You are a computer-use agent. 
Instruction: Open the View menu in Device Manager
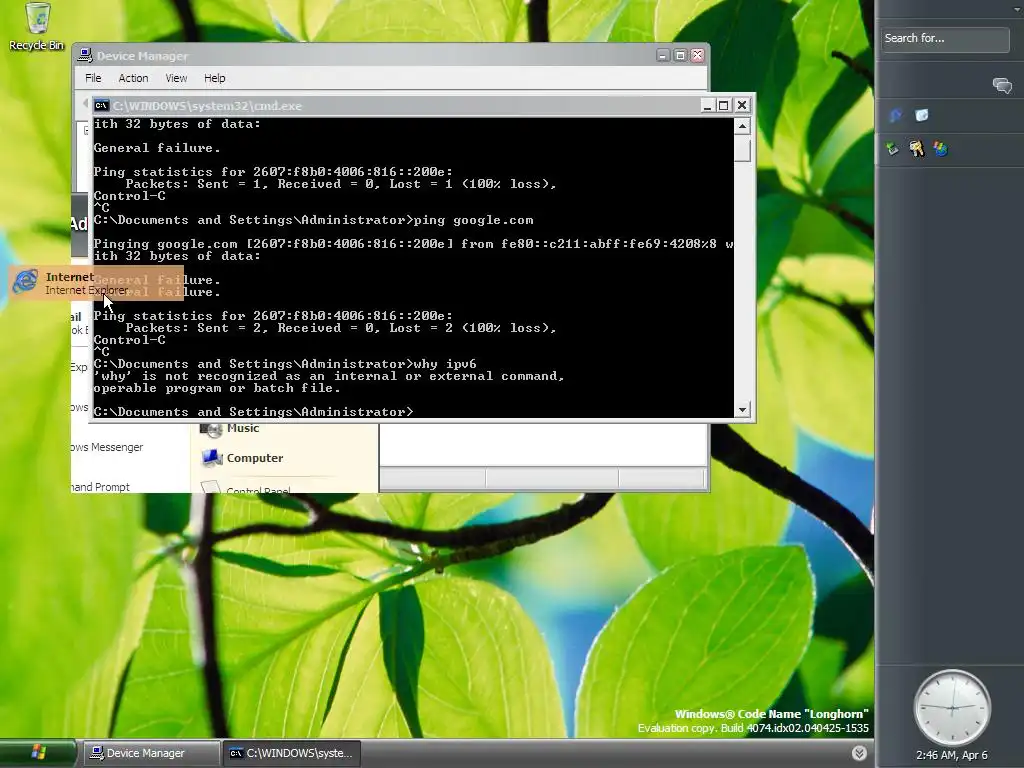coord(176,78)
